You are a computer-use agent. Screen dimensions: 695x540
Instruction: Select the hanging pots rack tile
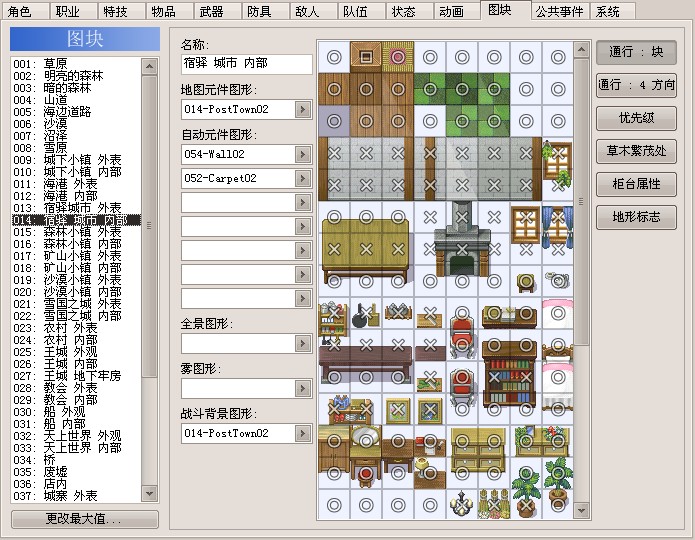[398, 312]
